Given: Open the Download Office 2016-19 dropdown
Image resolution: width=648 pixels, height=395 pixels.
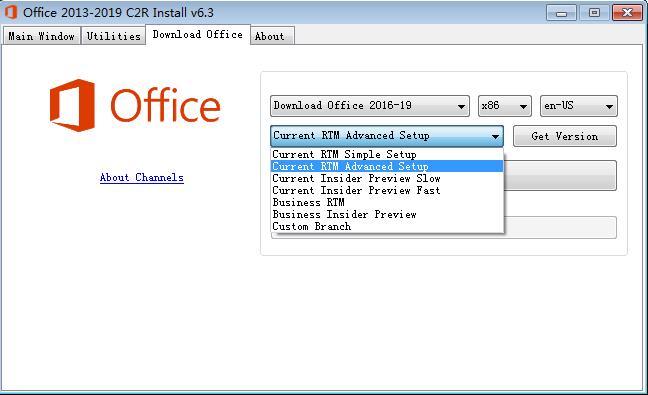Looking at the screenshot, I should 370,106.
